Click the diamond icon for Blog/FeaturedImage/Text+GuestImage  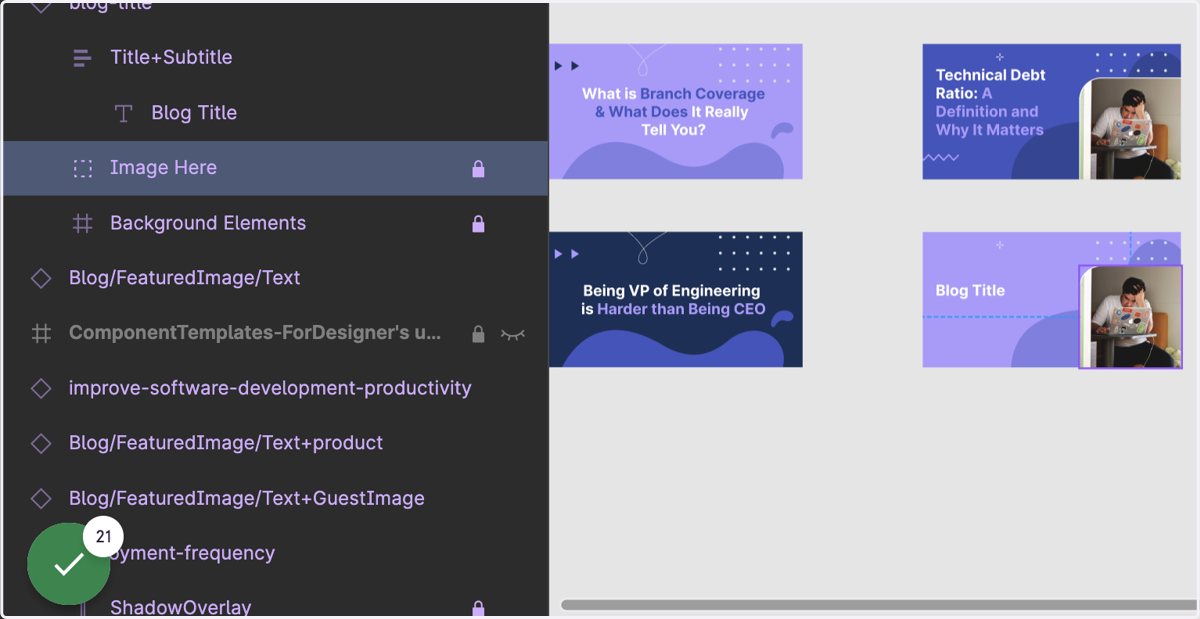point(41,498)
